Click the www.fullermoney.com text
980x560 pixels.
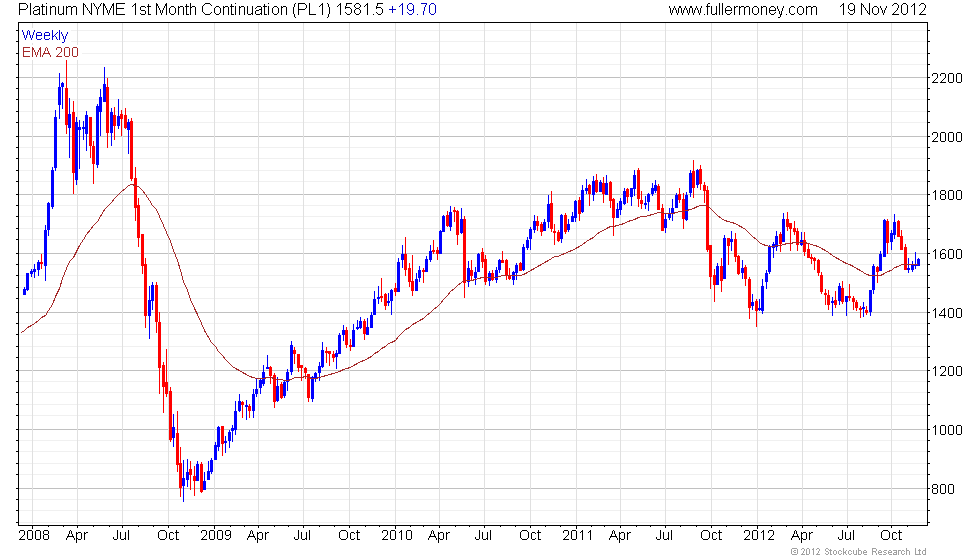(742, 9)
